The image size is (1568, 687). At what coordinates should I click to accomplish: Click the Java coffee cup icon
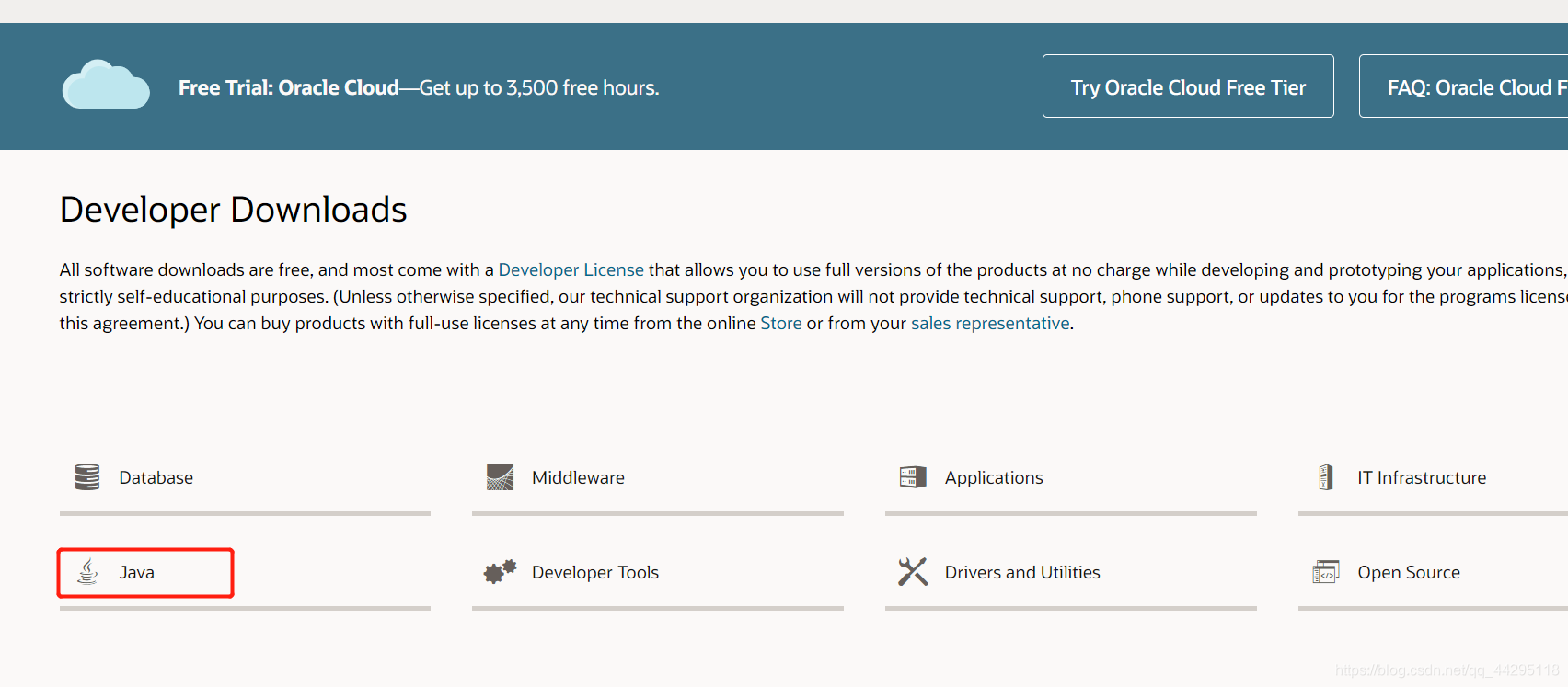[87, 572]
